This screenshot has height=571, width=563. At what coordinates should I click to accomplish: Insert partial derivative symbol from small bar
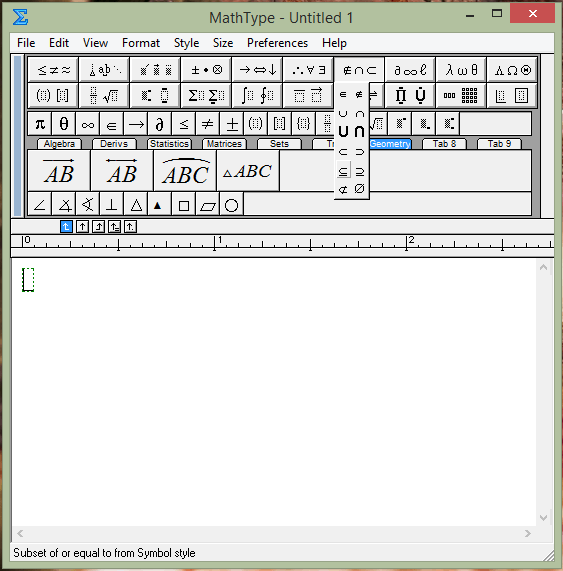pos(160,124)
